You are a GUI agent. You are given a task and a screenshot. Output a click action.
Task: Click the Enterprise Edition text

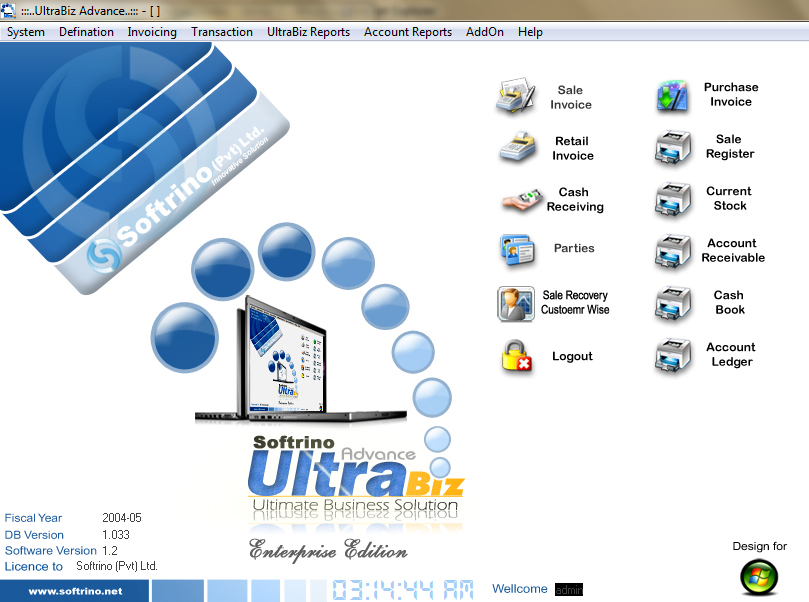(329, 550)
